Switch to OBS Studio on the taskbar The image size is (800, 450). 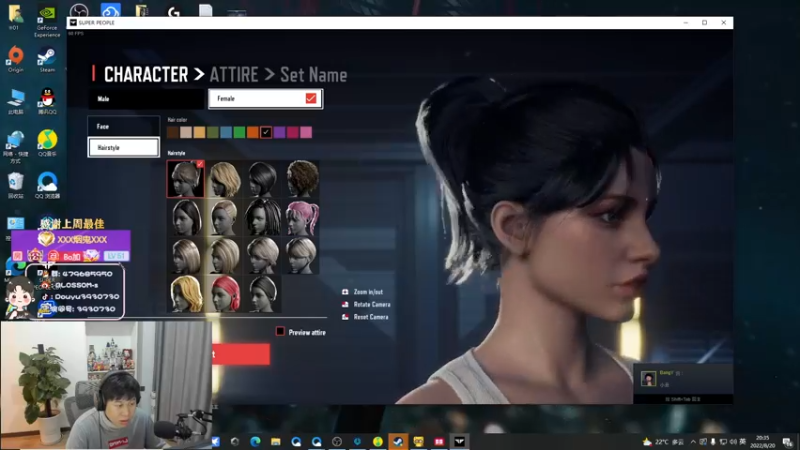point(337,441)
